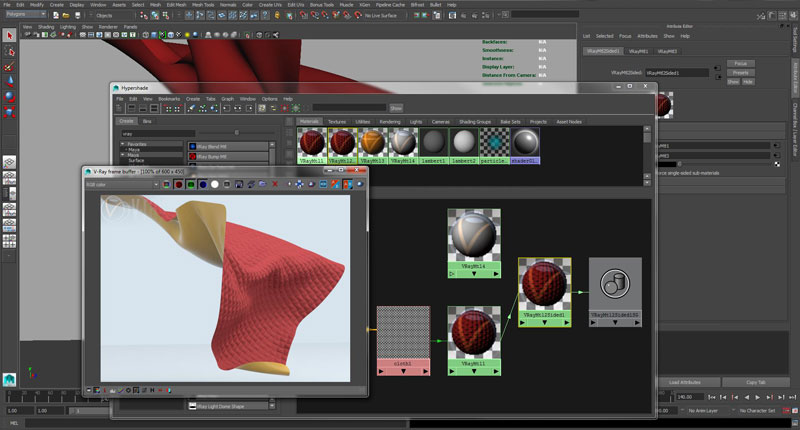Open the Hypershade Bookmarks menu

pyautogui.click(x=169, y=99)
